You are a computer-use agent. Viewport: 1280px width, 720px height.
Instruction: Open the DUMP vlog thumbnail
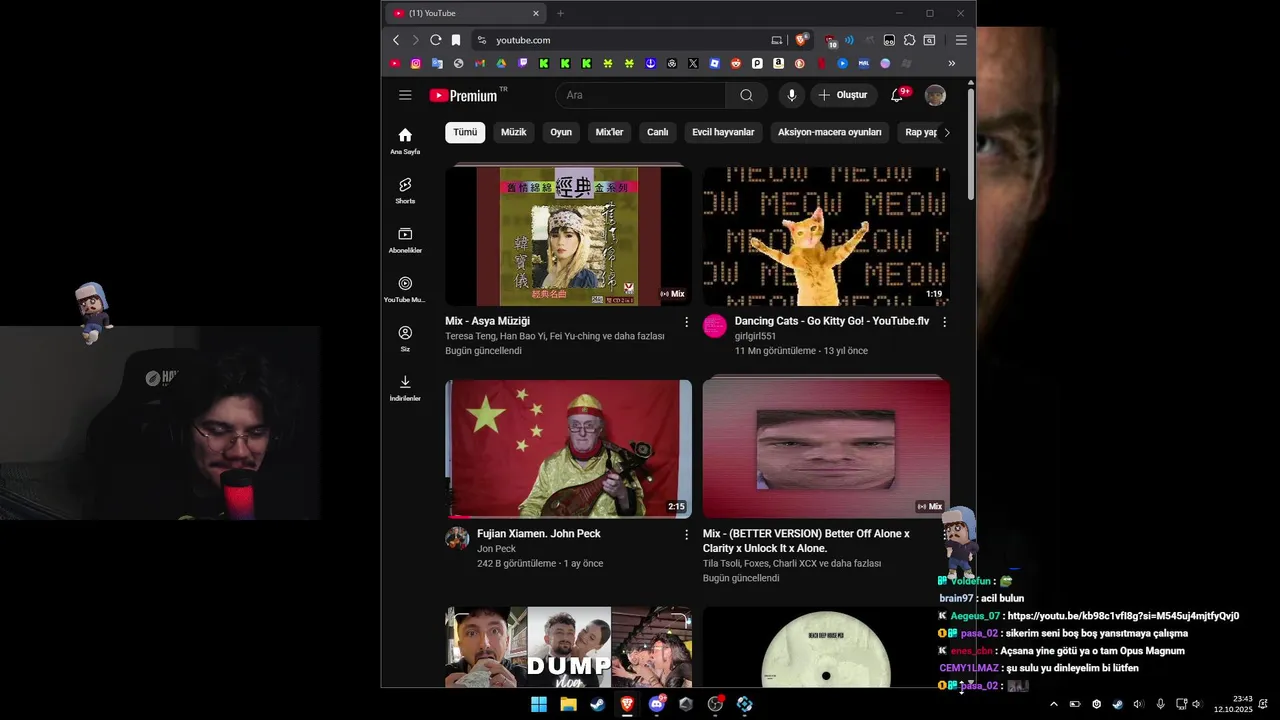pyautogui.click(x=568, y=647)
